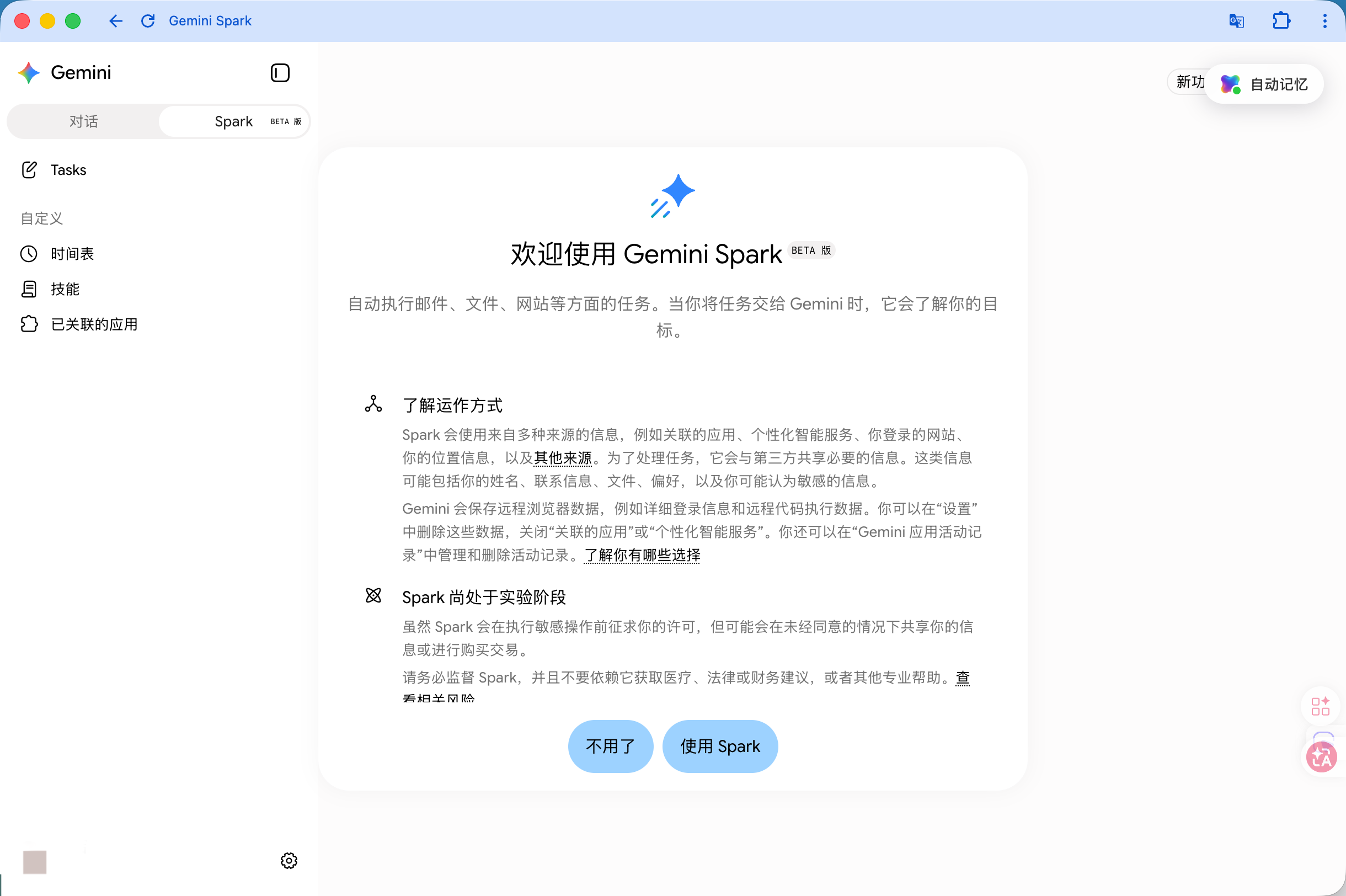Click the 新功 button at top right
1346x896 pixels.
(1187, 82)
